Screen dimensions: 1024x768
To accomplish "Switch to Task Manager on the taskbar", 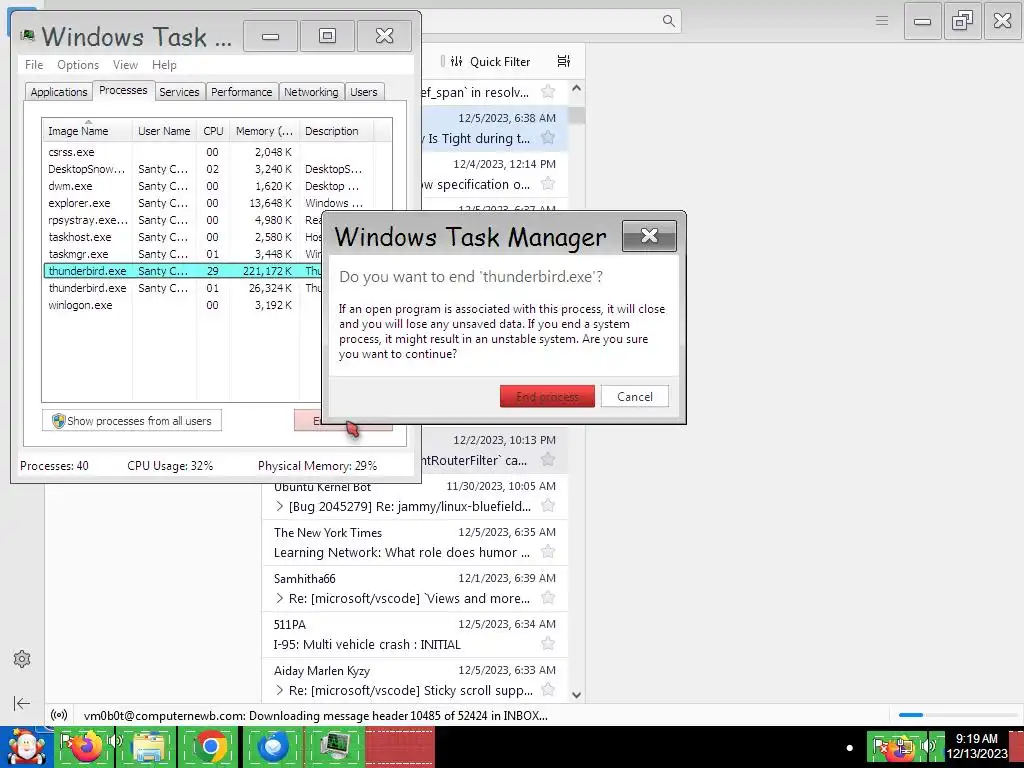I will (x=335, y=747).
